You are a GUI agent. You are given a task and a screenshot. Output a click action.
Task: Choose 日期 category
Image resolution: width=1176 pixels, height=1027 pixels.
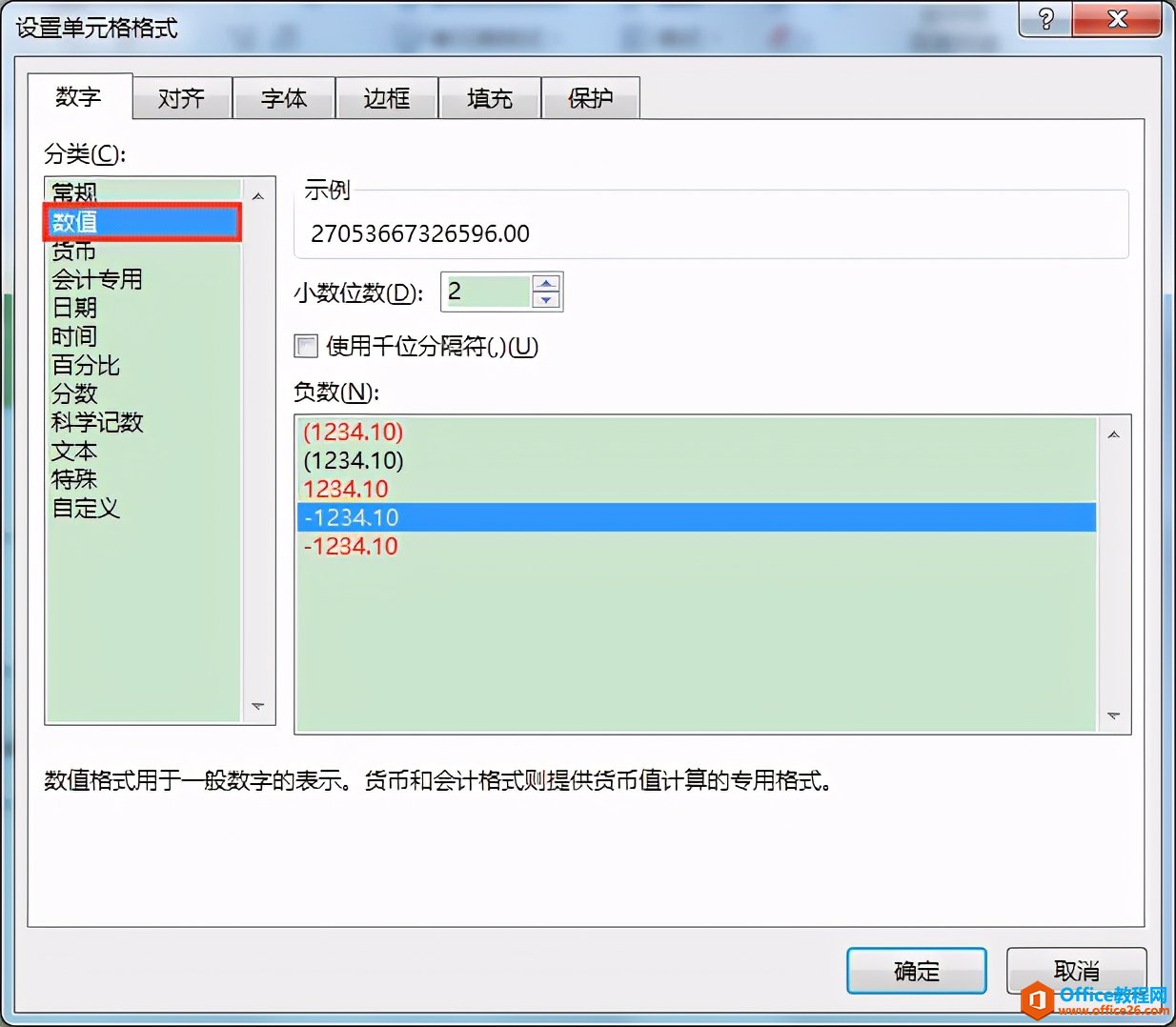143,308
